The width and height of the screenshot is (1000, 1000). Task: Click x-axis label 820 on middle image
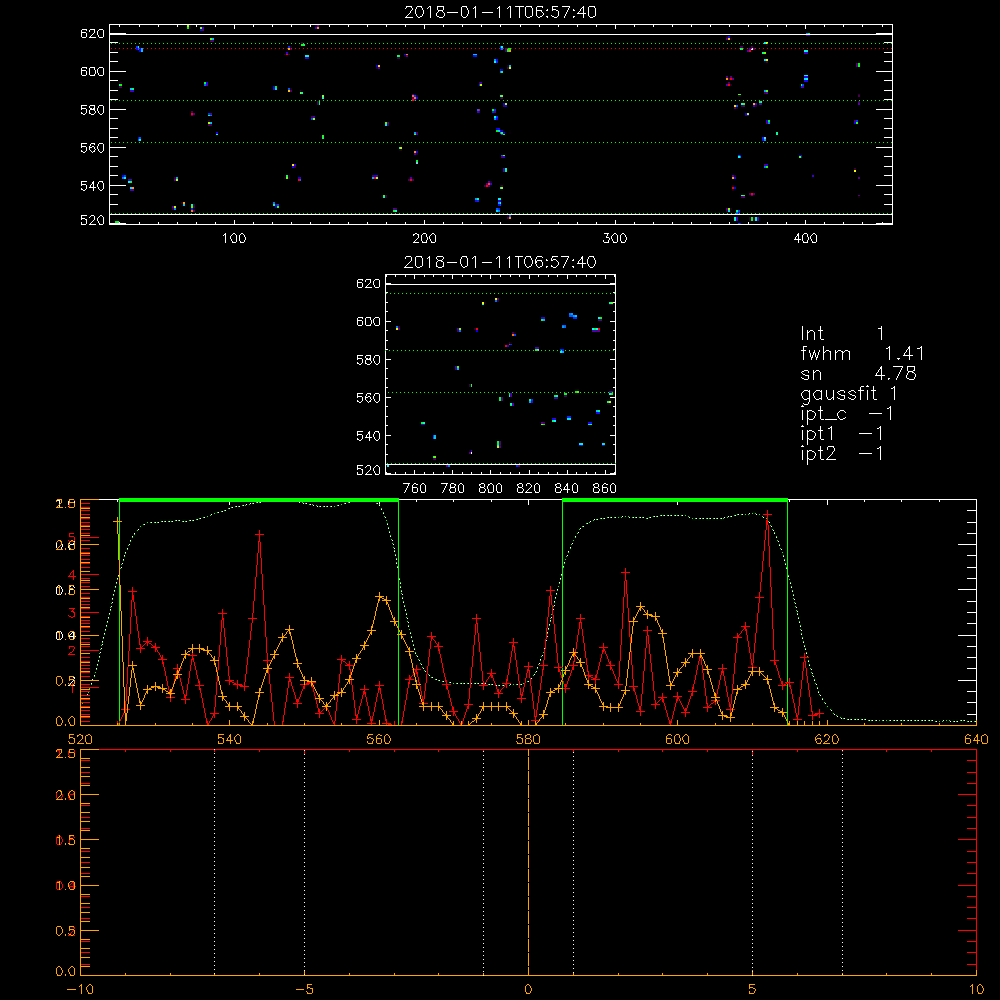(529, 489)
